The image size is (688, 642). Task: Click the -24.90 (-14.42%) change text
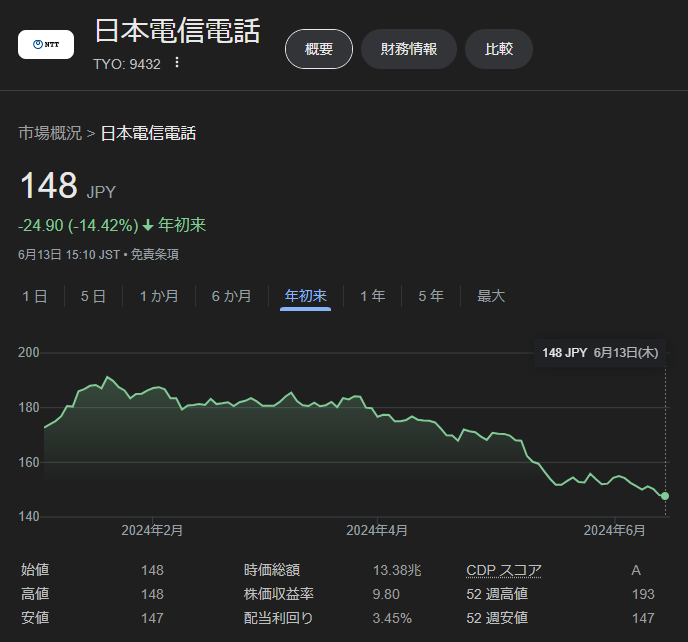78,226
